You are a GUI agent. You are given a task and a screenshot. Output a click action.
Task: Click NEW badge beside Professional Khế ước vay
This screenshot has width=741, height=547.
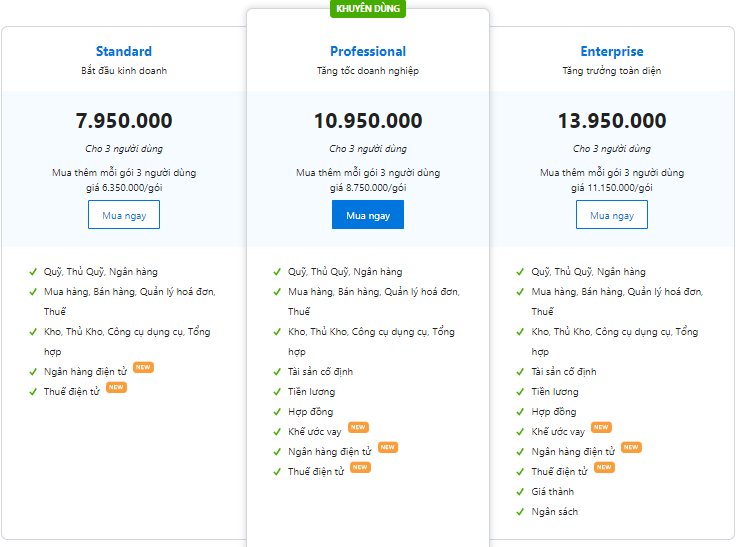pyautogui.click(x=358, y=427)
